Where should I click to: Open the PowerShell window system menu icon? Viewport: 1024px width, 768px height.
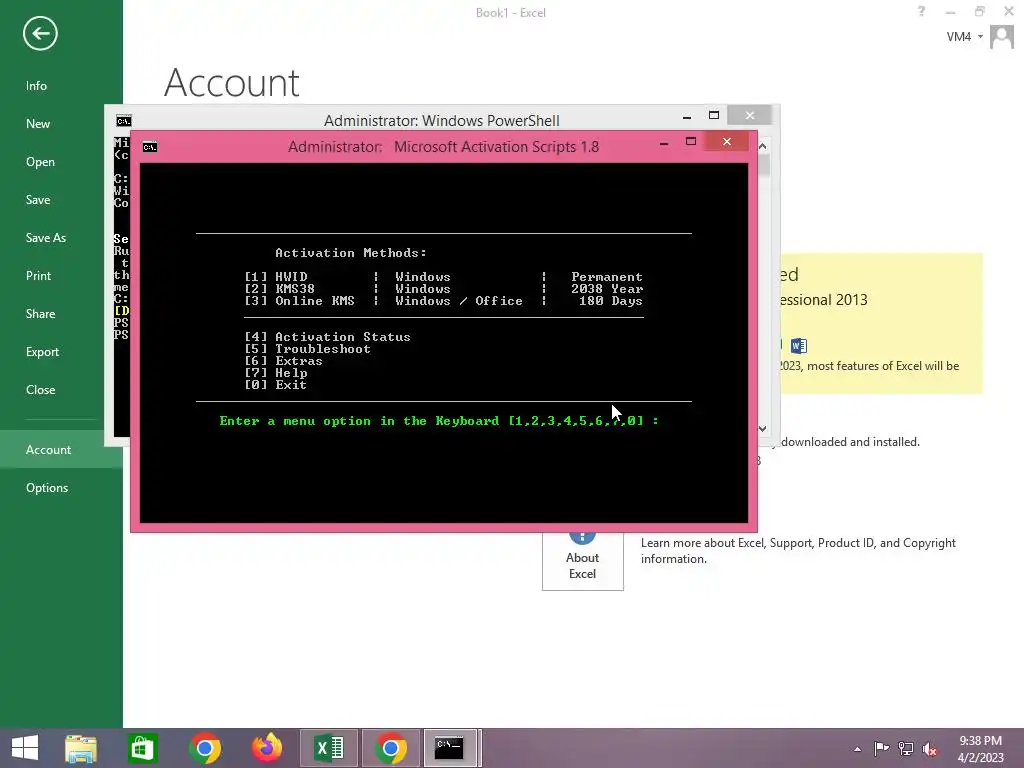123,121
